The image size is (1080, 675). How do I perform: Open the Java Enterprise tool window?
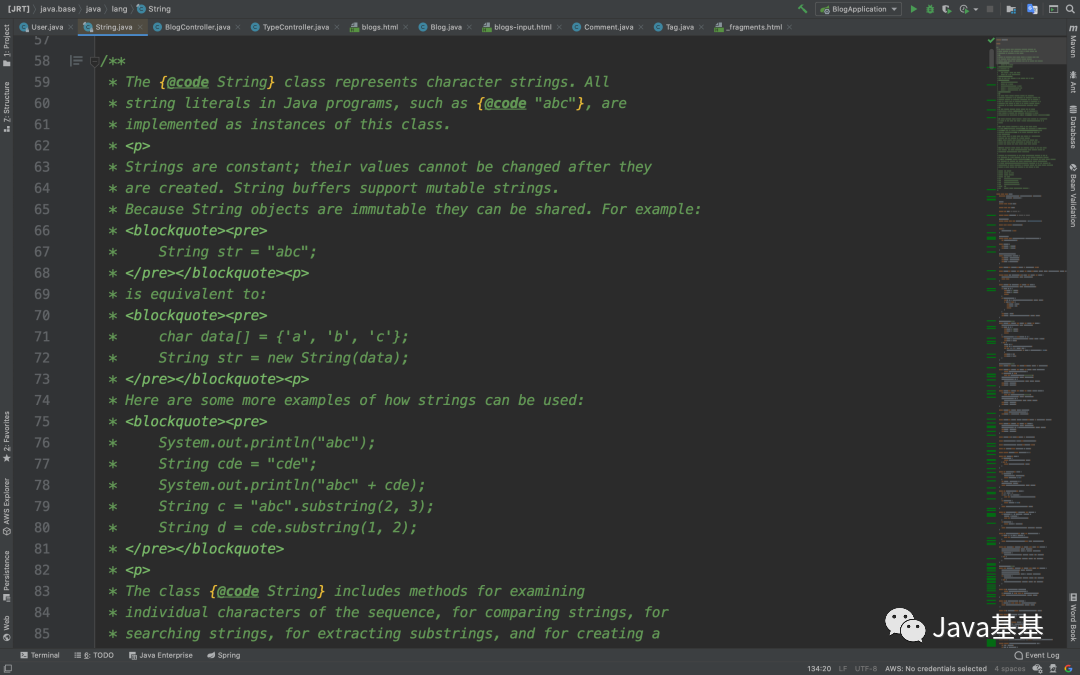(160, 655)
